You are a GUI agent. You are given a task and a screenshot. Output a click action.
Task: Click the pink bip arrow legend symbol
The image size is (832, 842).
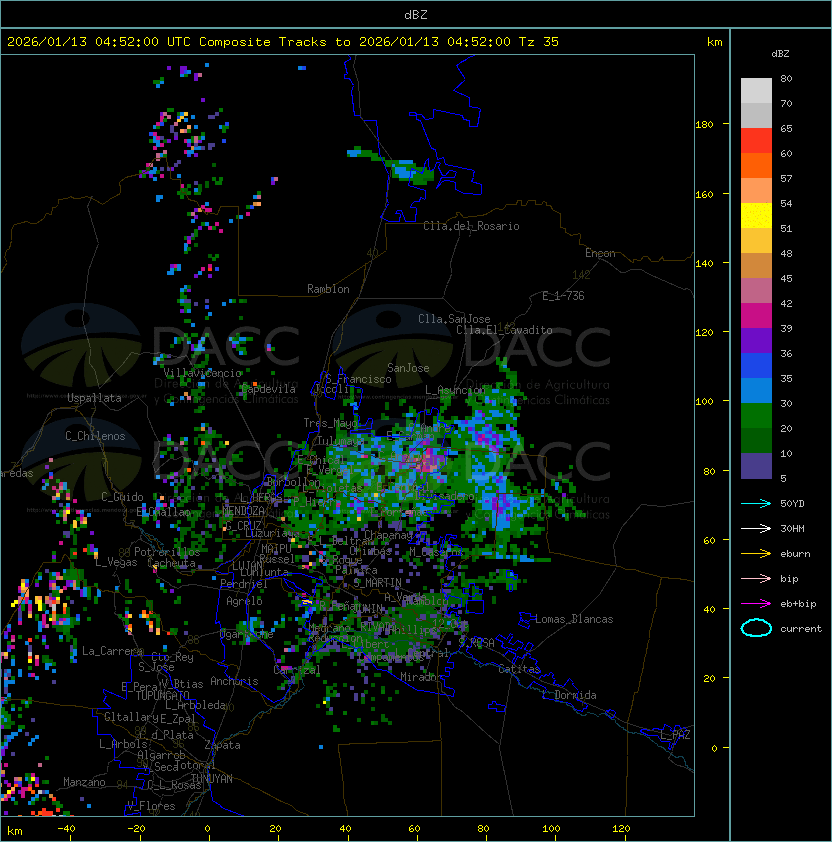pos(756,578)
